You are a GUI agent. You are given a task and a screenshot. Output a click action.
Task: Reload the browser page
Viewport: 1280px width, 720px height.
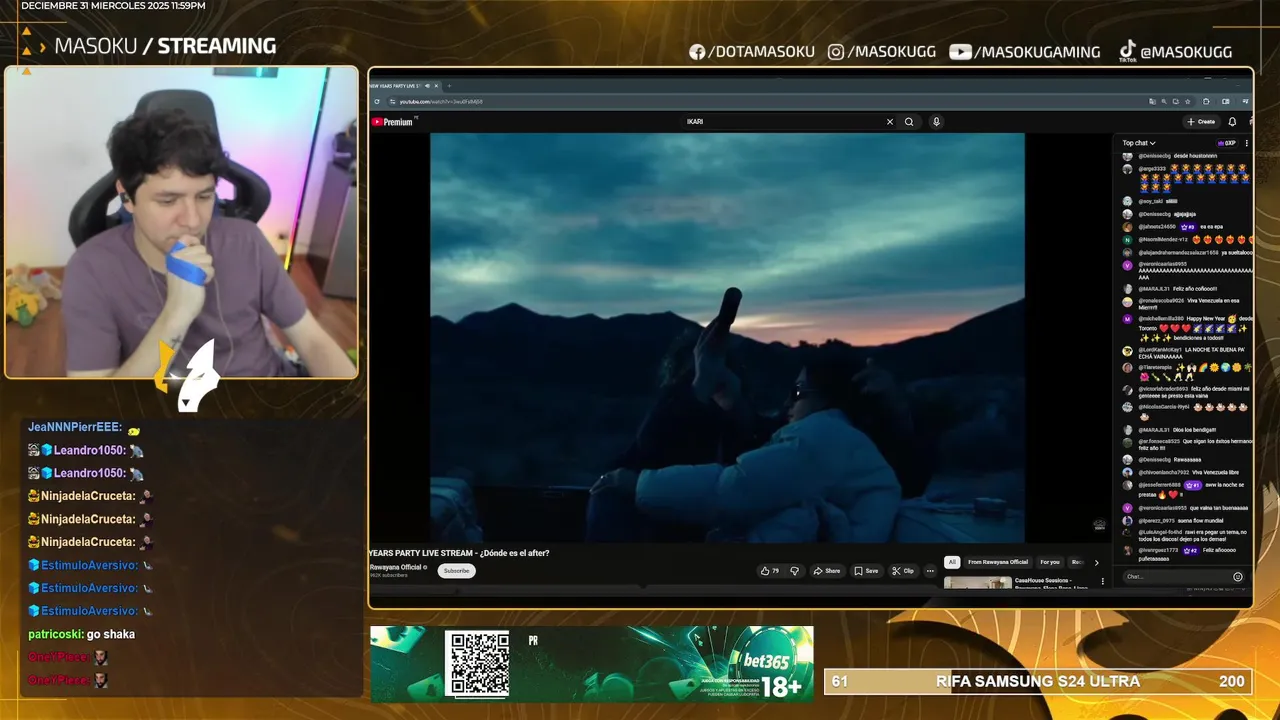[377, 101]
